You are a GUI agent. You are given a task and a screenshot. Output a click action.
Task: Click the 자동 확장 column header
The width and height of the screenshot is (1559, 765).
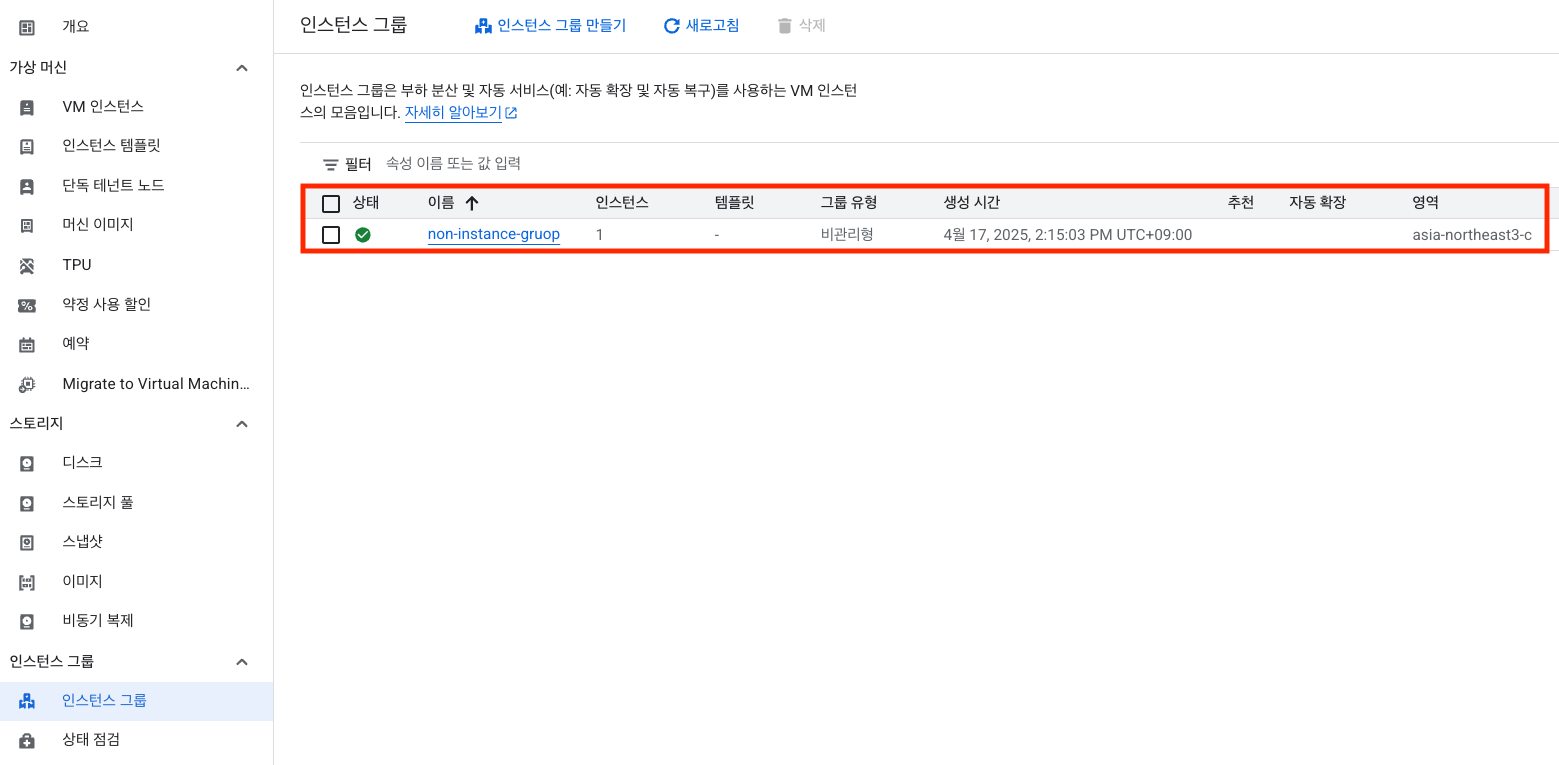[x=1317, y=202]
